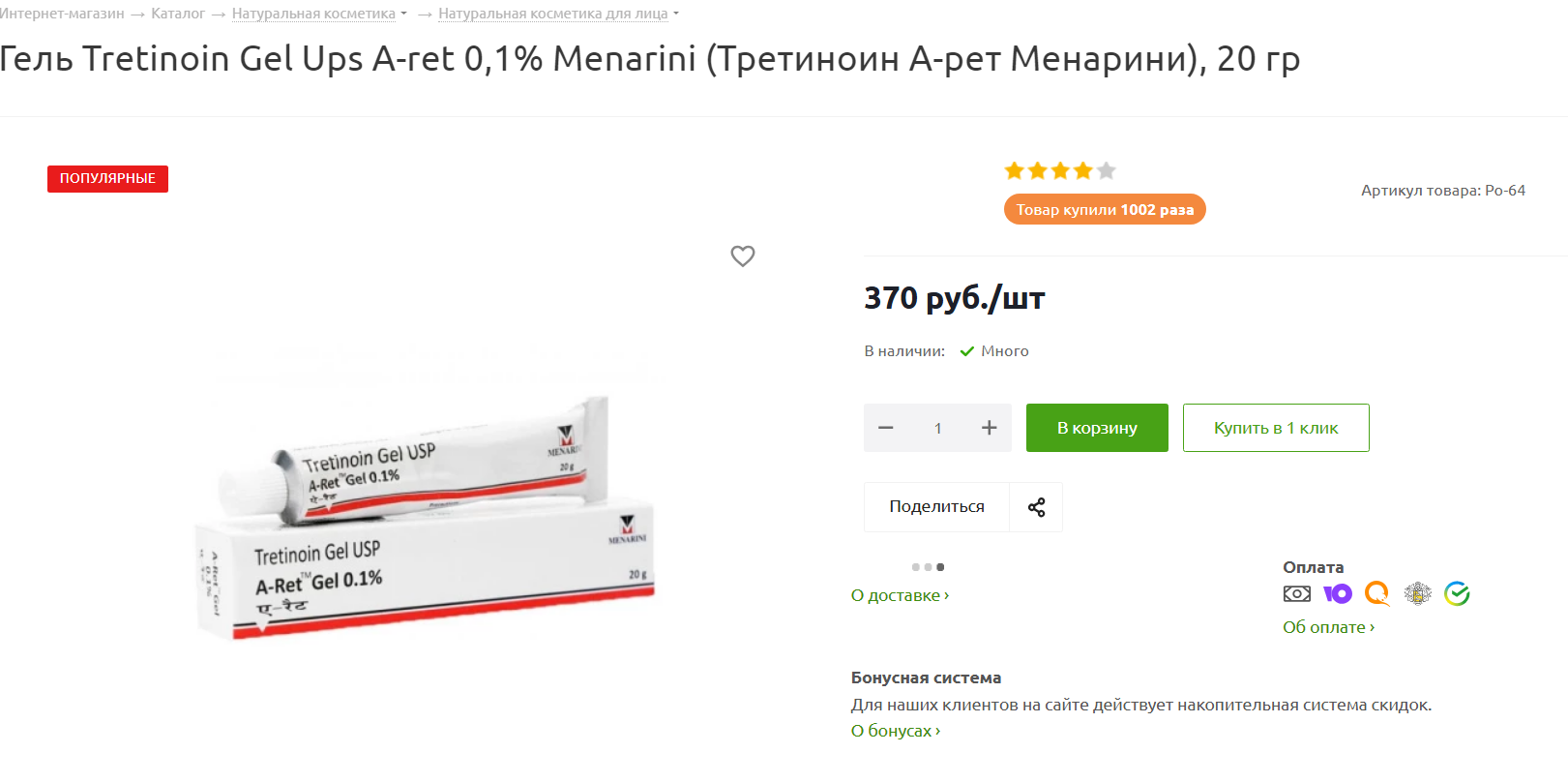Open the О бонусах link
Image resolution: width=1568 pixels, height=783 pixels.
click(896, 731)
